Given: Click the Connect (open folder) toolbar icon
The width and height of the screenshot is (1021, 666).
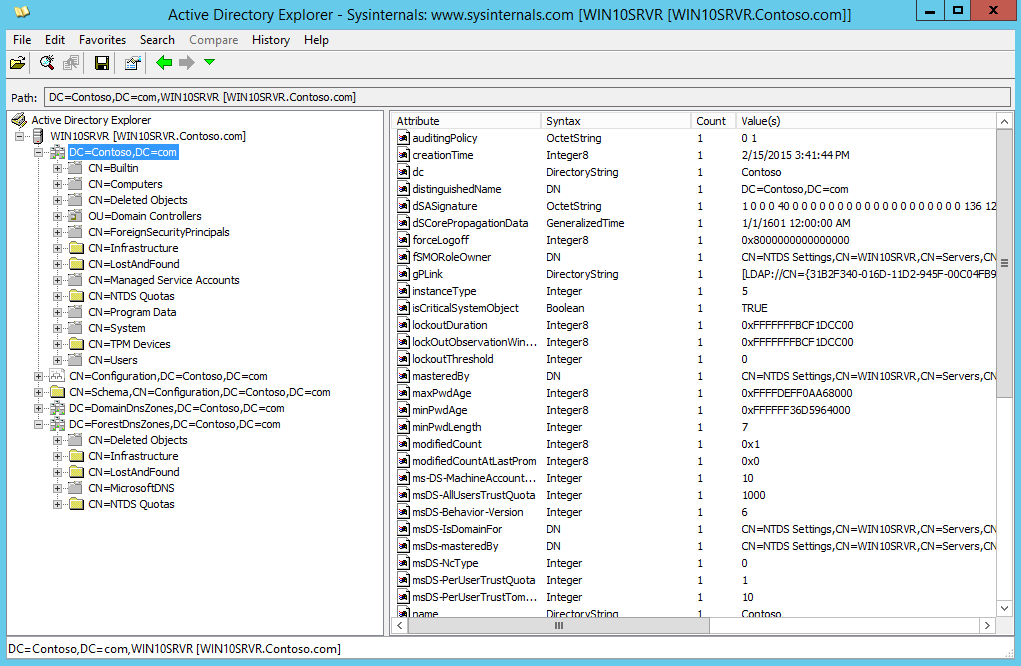Looking at the screenshot, I should [18, 63].
